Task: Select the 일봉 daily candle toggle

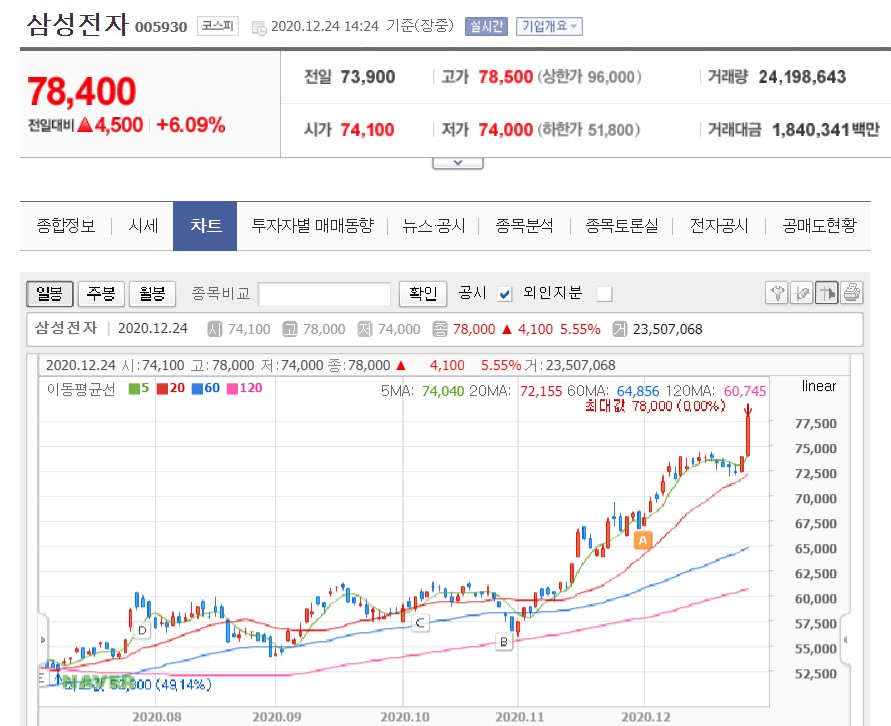Action: click(x=49, y=294)
